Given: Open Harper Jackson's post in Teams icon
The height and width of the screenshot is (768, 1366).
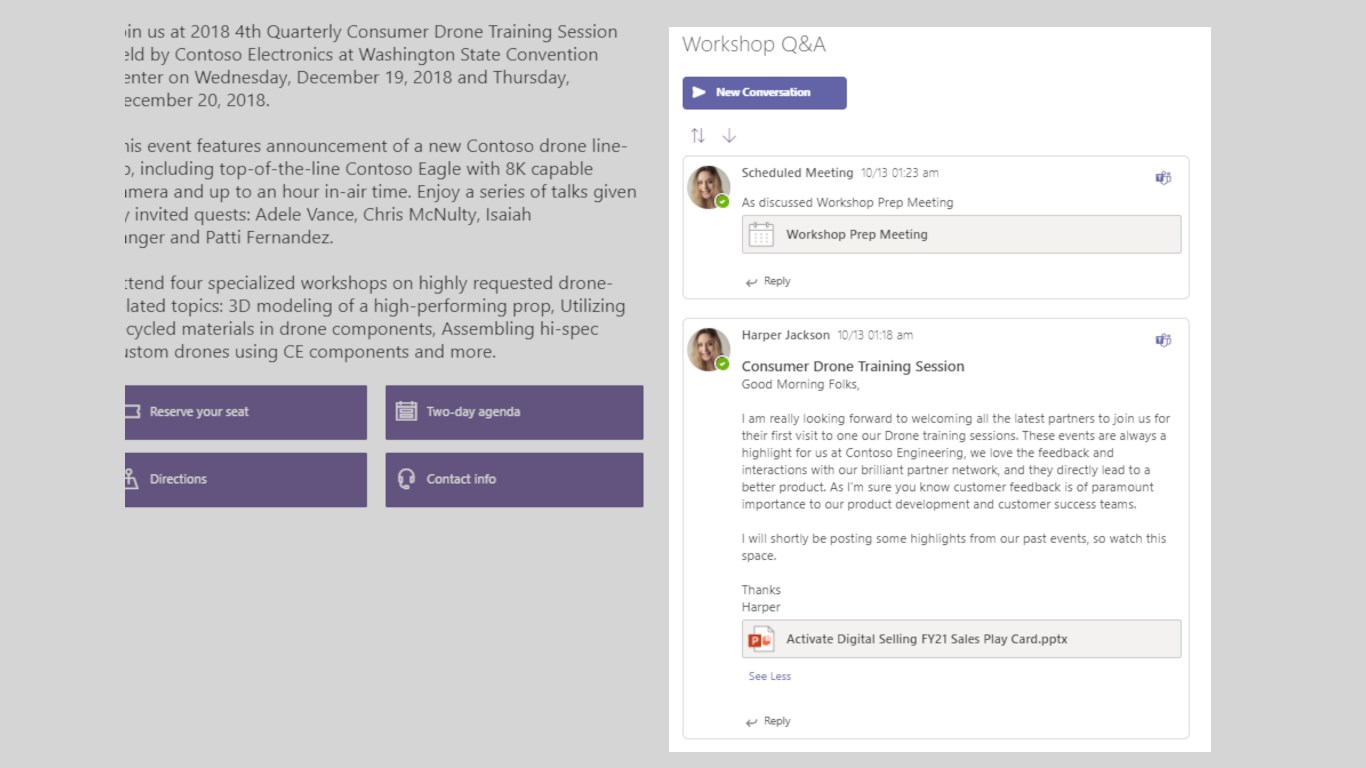Looking at the screenshot, I should (x=1163, y=340).
